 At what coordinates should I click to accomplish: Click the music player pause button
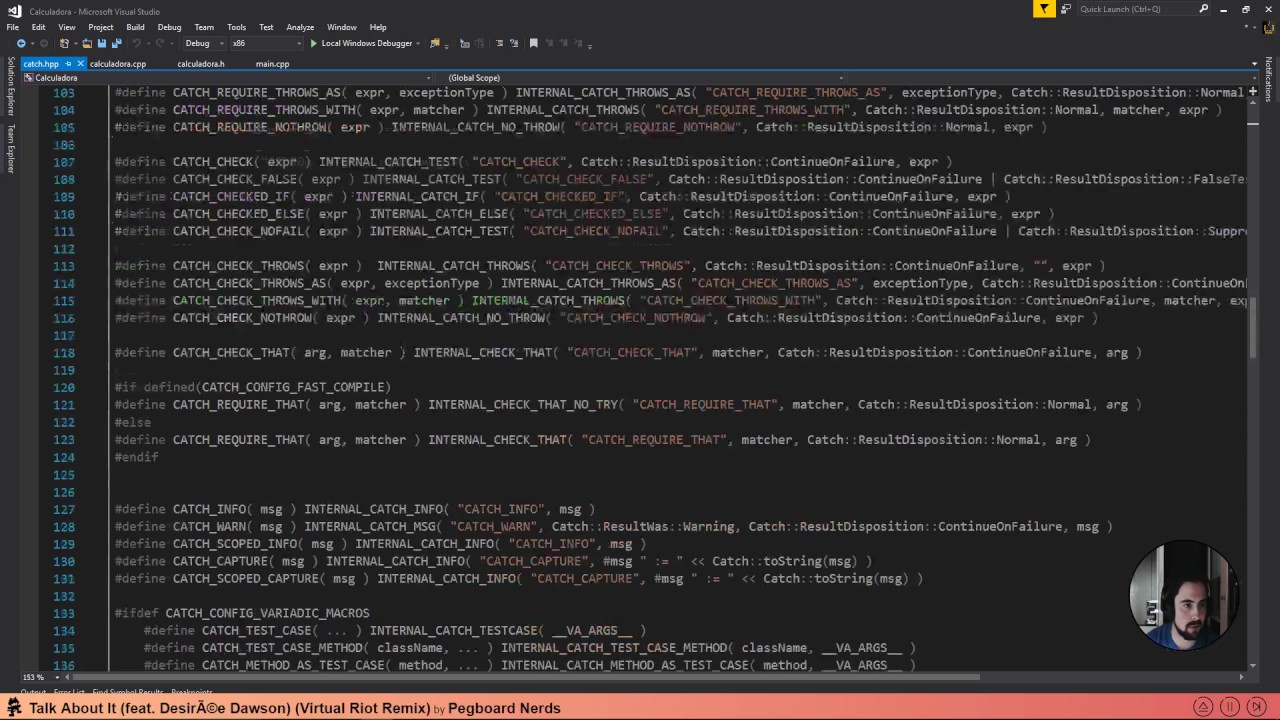[x=1230, y=707]
